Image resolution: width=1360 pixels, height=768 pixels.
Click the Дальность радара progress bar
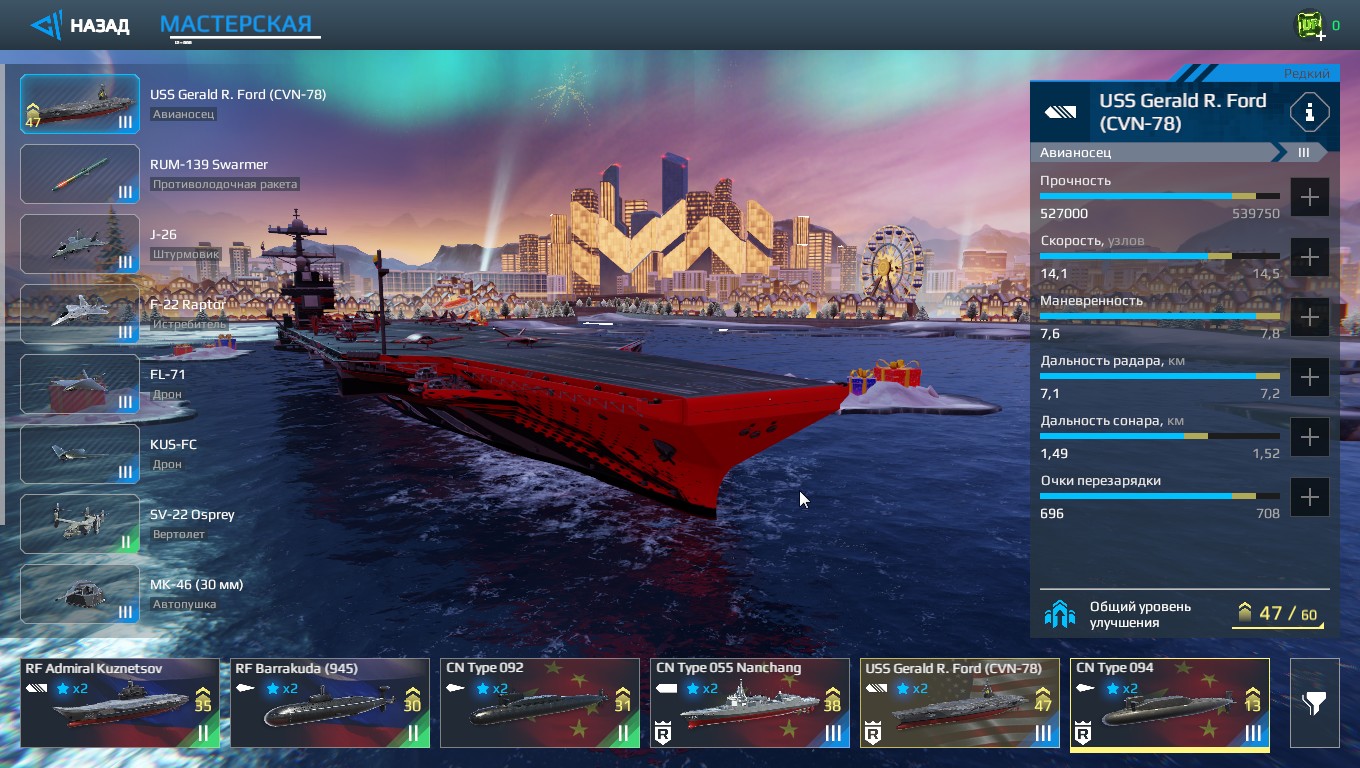(1160, 376)
